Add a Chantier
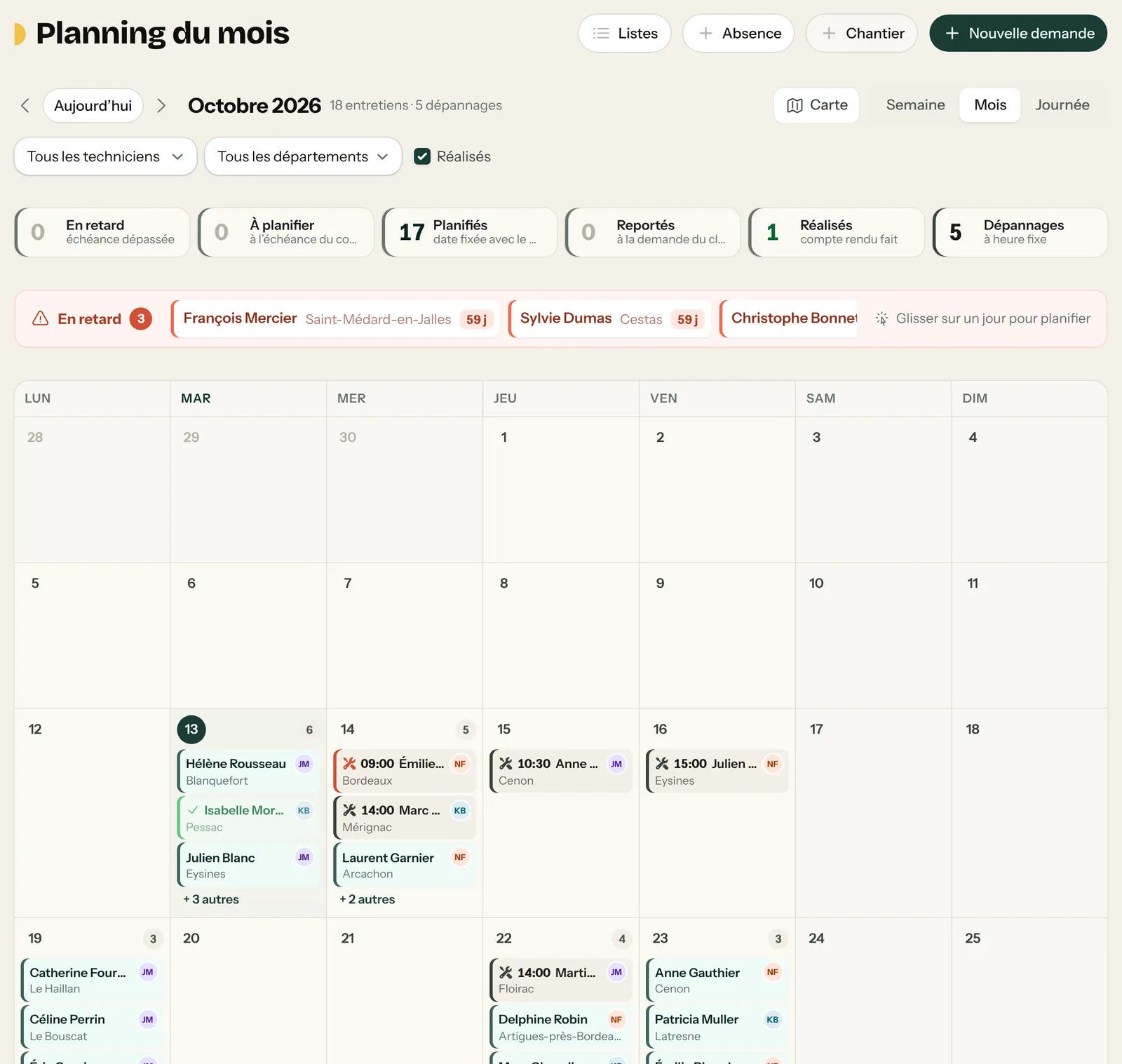The image size is (1122, 1064). [862, 33]
